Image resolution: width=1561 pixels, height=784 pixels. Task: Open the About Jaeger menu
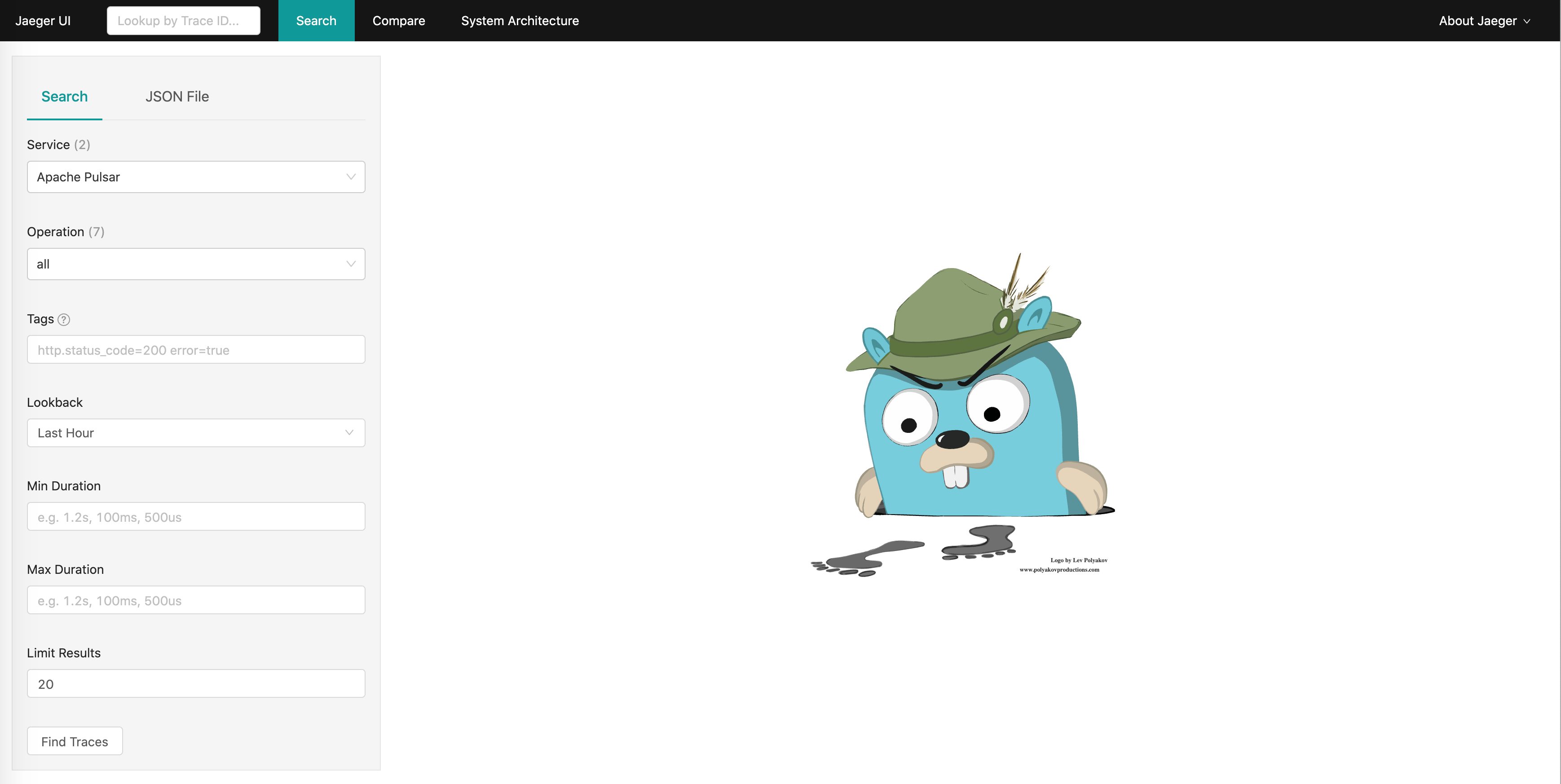pos(1477,21)
